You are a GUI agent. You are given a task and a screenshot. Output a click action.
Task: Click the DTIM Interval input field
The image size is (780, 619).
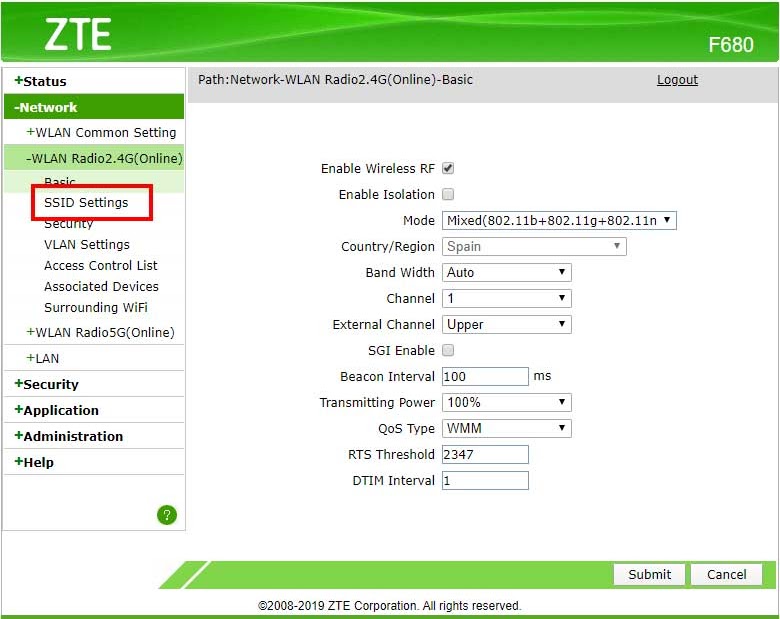pos(485,480)
